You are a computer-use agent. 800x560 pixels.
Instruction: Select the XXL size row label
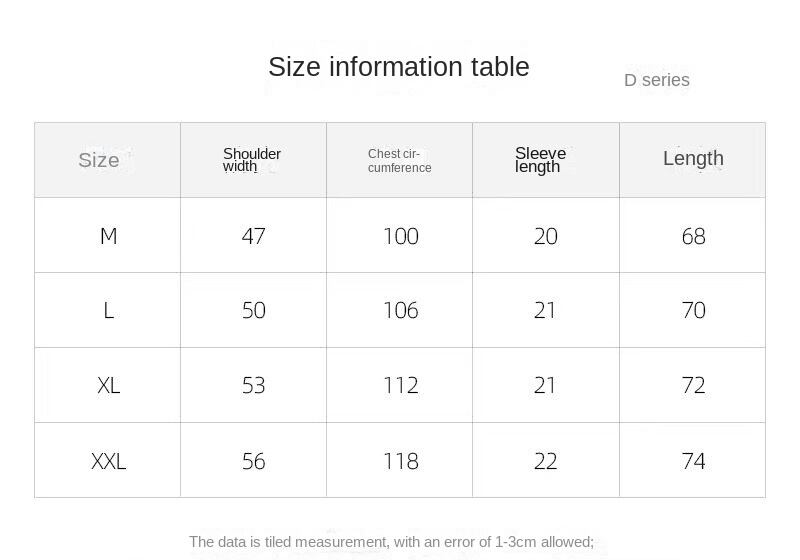108,461
